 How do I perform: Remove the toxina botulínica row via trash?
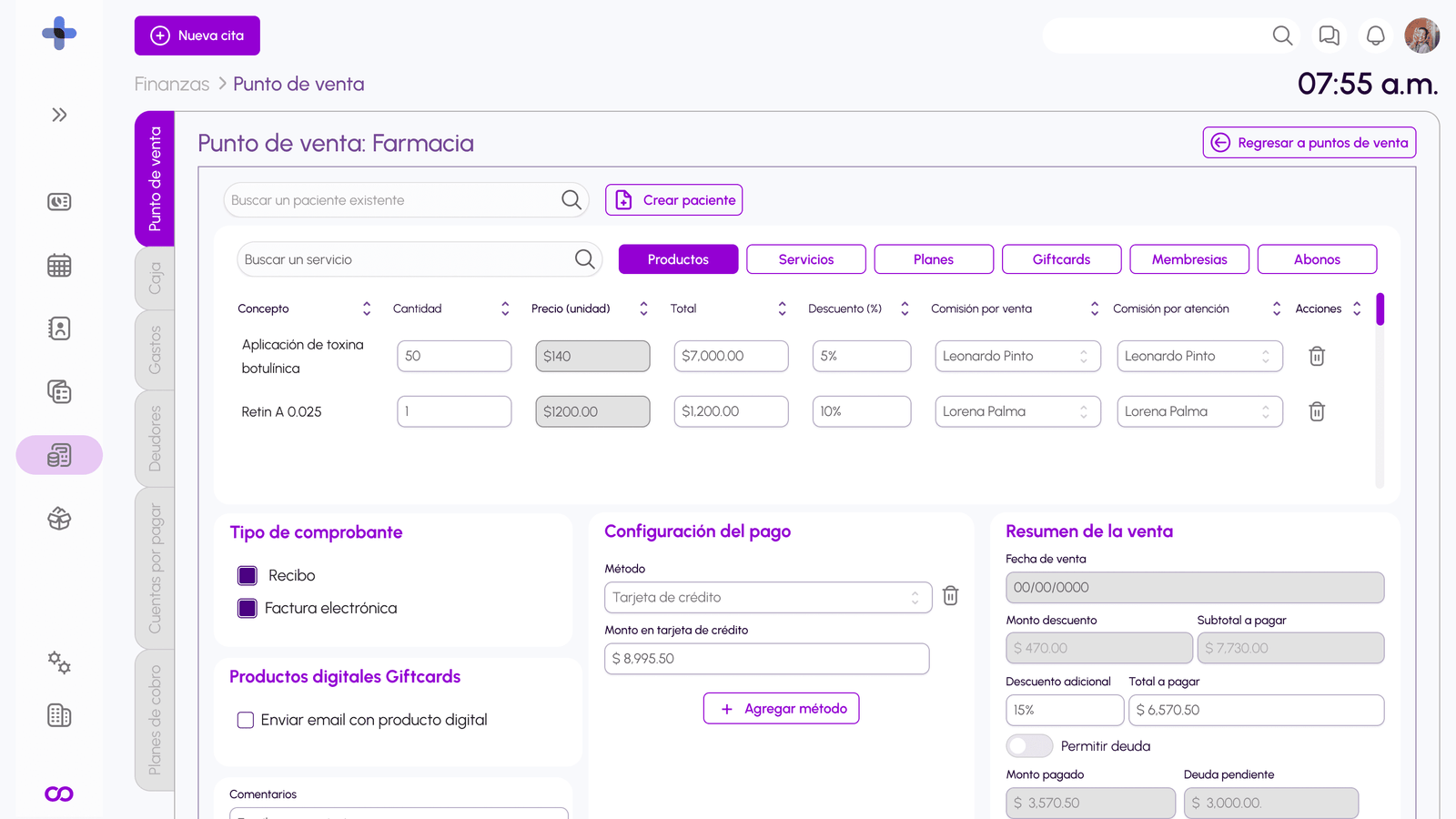[x=1316, y=357]
